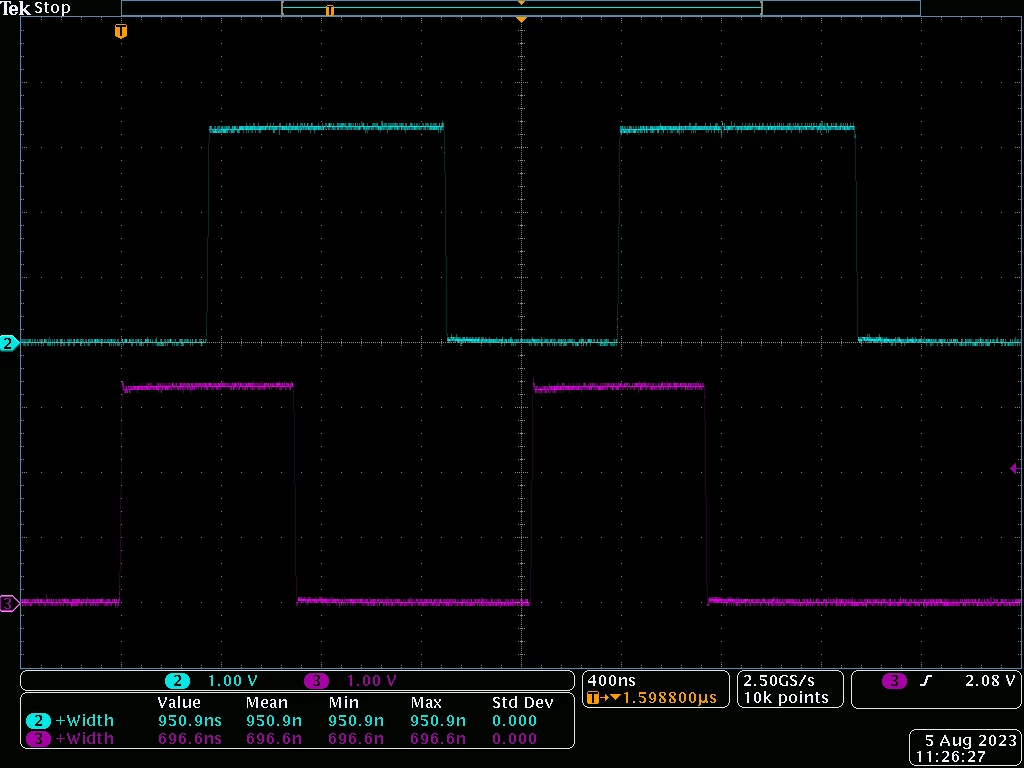Click the Stop acquisition status label
This screenshot has width=1024, height=768.
pos(52,8)
